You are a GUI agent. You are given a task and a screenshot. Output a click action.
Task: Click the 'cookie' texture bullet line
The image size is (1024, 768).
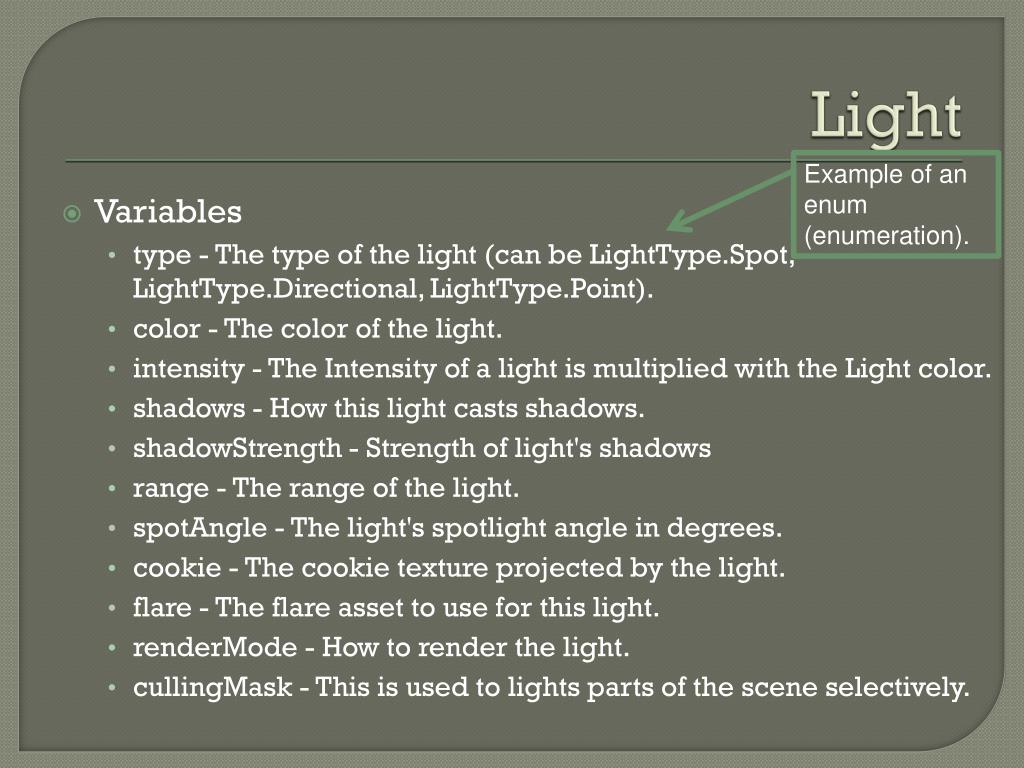click(458, 568)
